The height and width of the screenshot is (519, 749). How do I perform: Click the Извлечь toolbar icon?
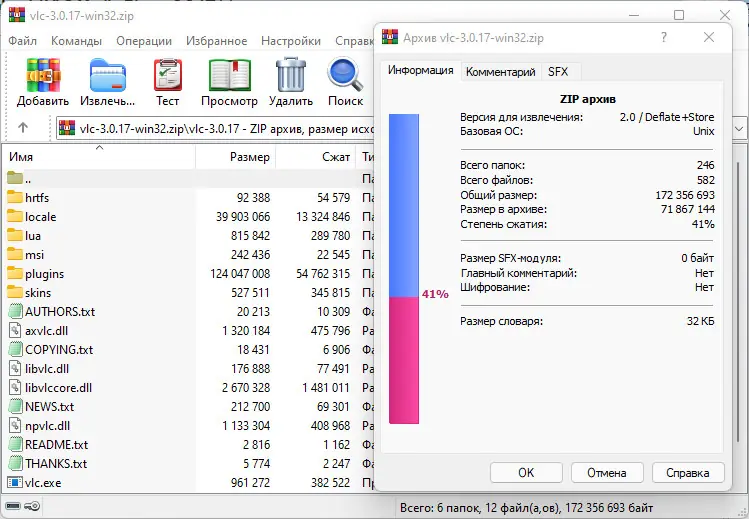[107, 75]
